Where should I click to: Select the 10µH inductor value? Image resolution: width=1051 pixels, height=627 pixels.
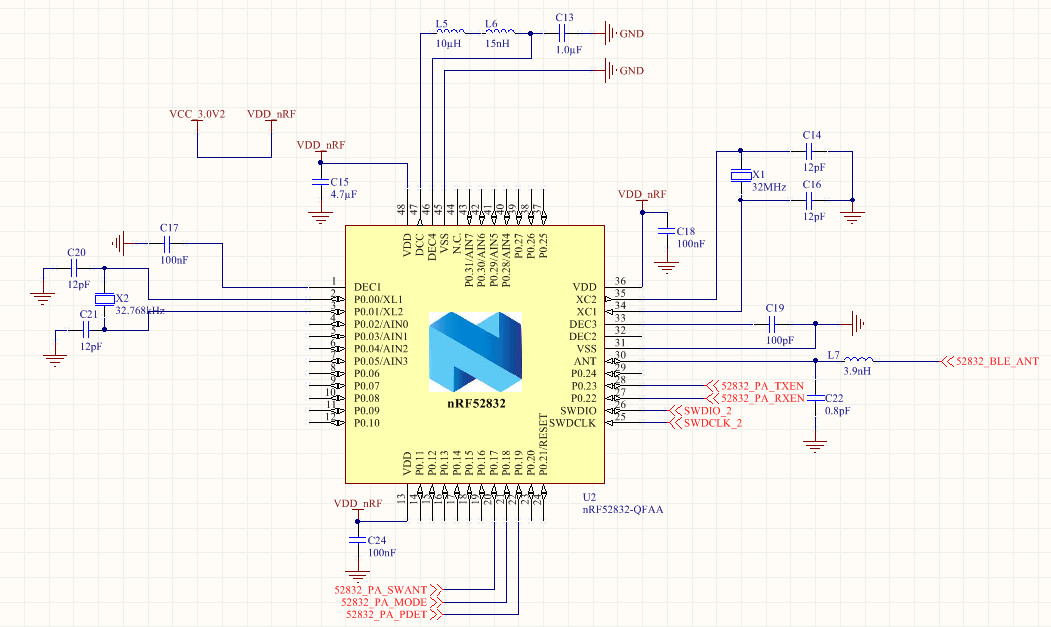[x=448, y=44]
